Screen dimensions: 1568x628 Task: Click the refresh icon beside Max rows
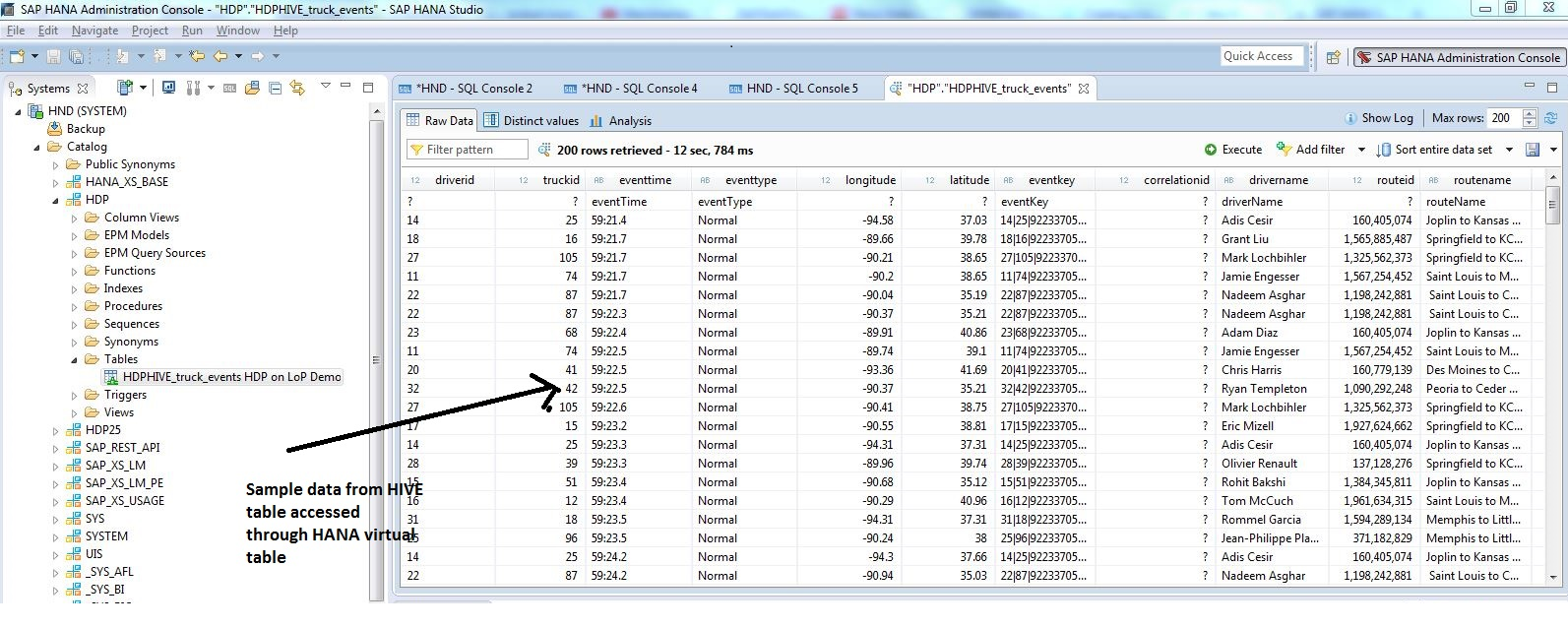1551,118
